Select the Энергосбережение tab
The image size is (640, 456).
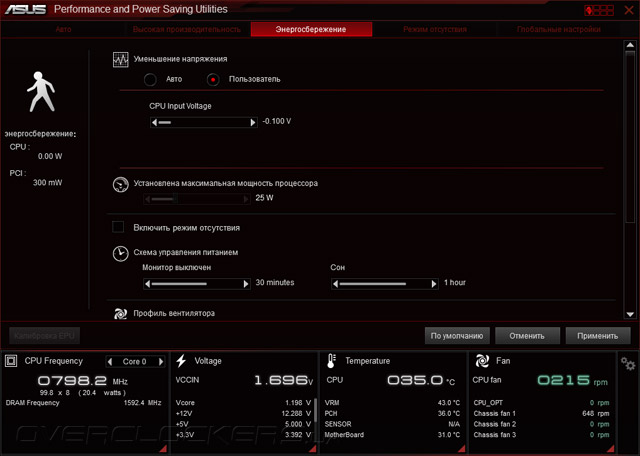(x=311, y=29)
